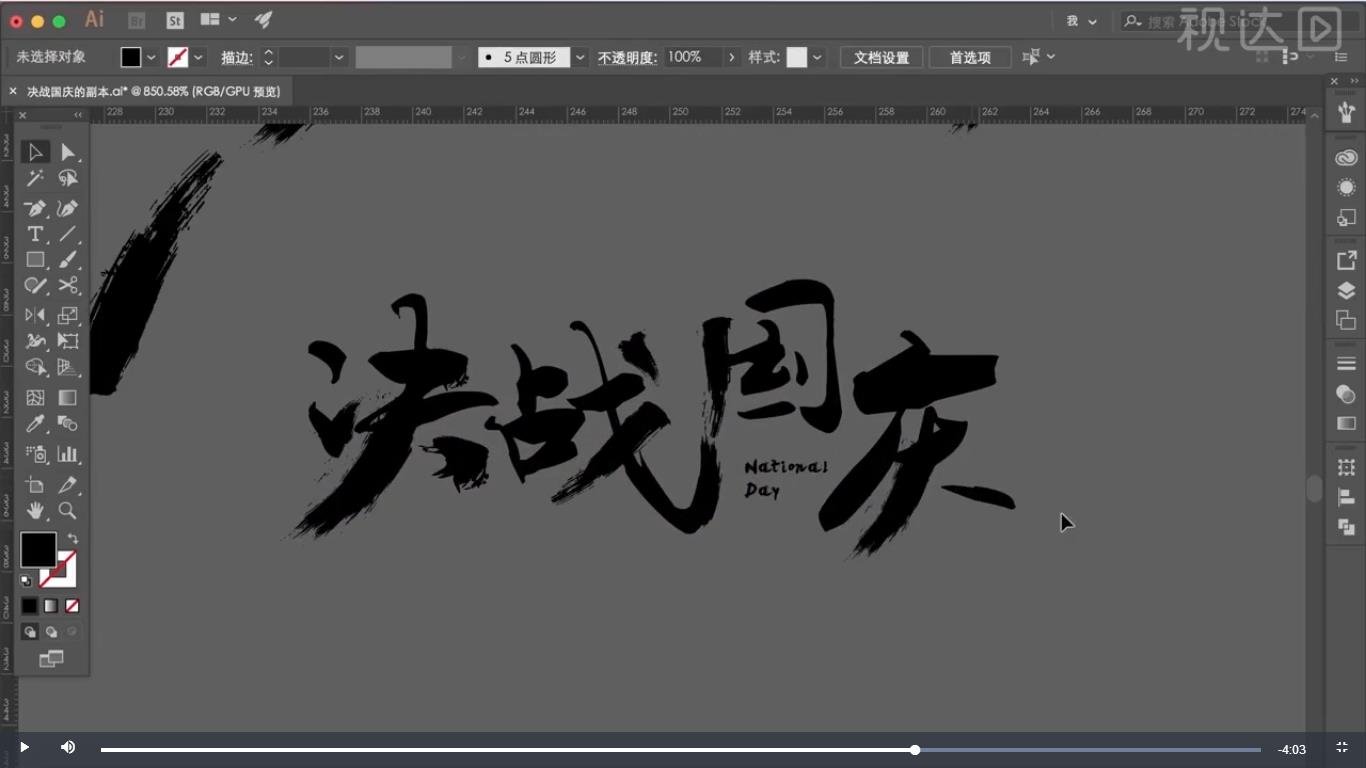
Task: Enable Draw Behind mode
Action: pos(51,632)
